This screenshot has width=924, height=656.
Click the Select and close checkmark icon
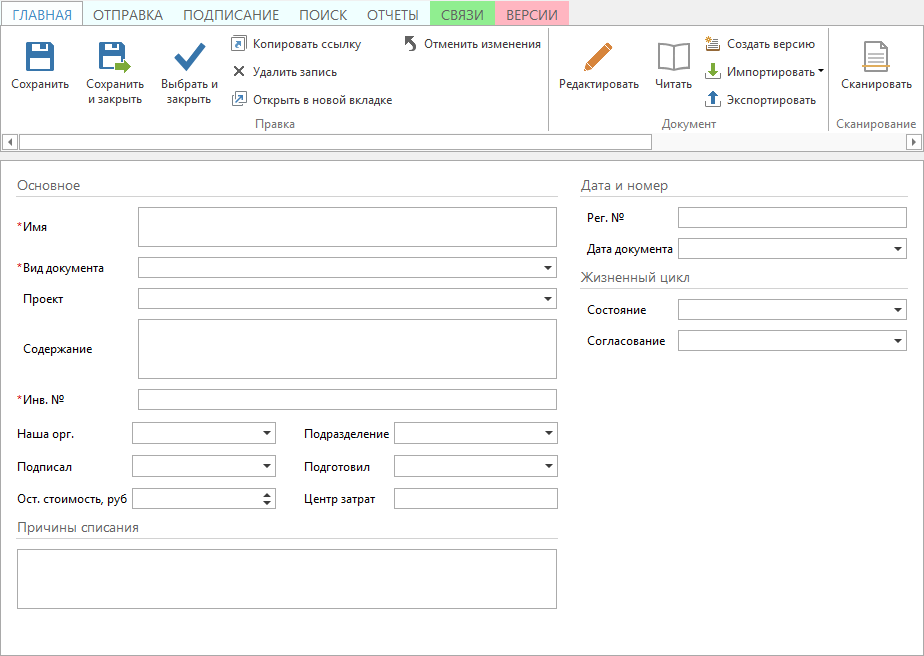(x=189, y=57)
